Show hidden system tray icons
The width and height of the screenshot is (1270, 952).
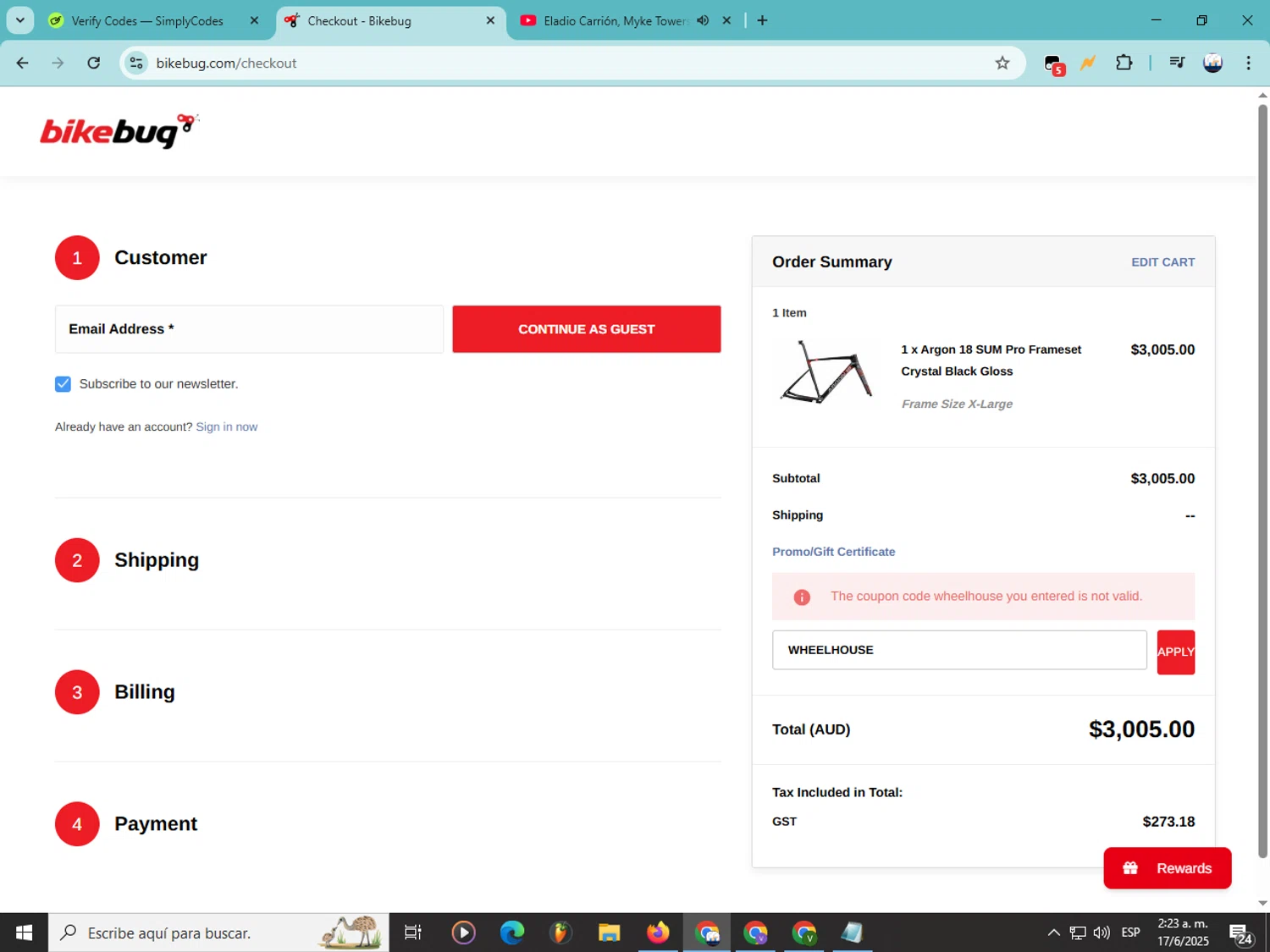click(1053, 933)
